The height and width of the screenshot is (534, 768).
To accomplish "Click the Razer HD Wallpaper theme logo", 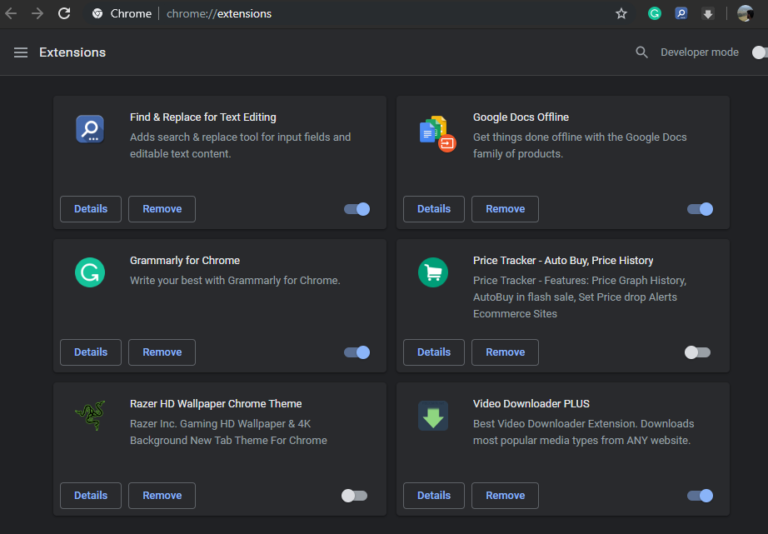I will (x=90, y=415).
